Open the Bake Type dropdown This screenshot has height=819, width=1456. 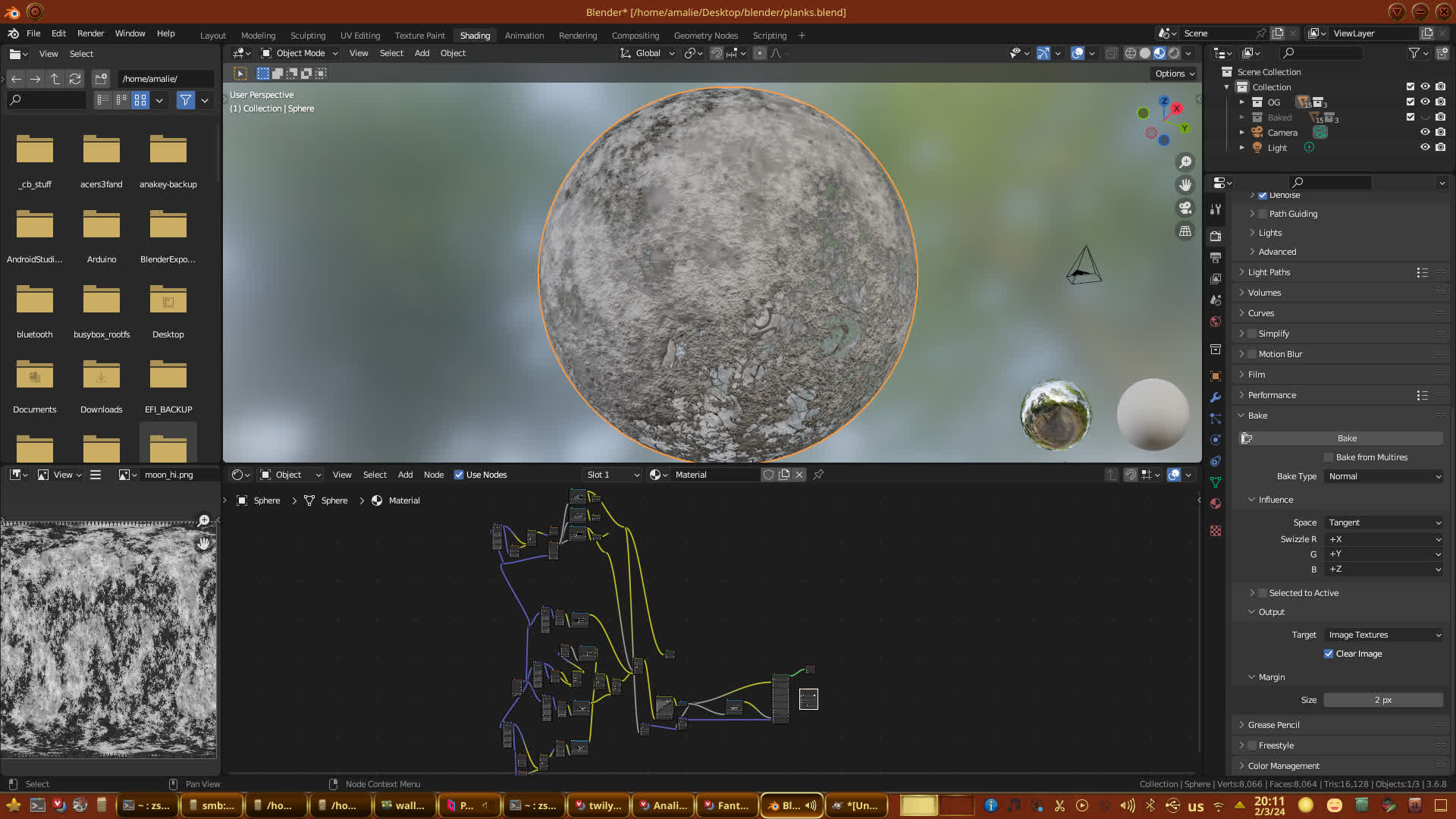coord(1384,476)
